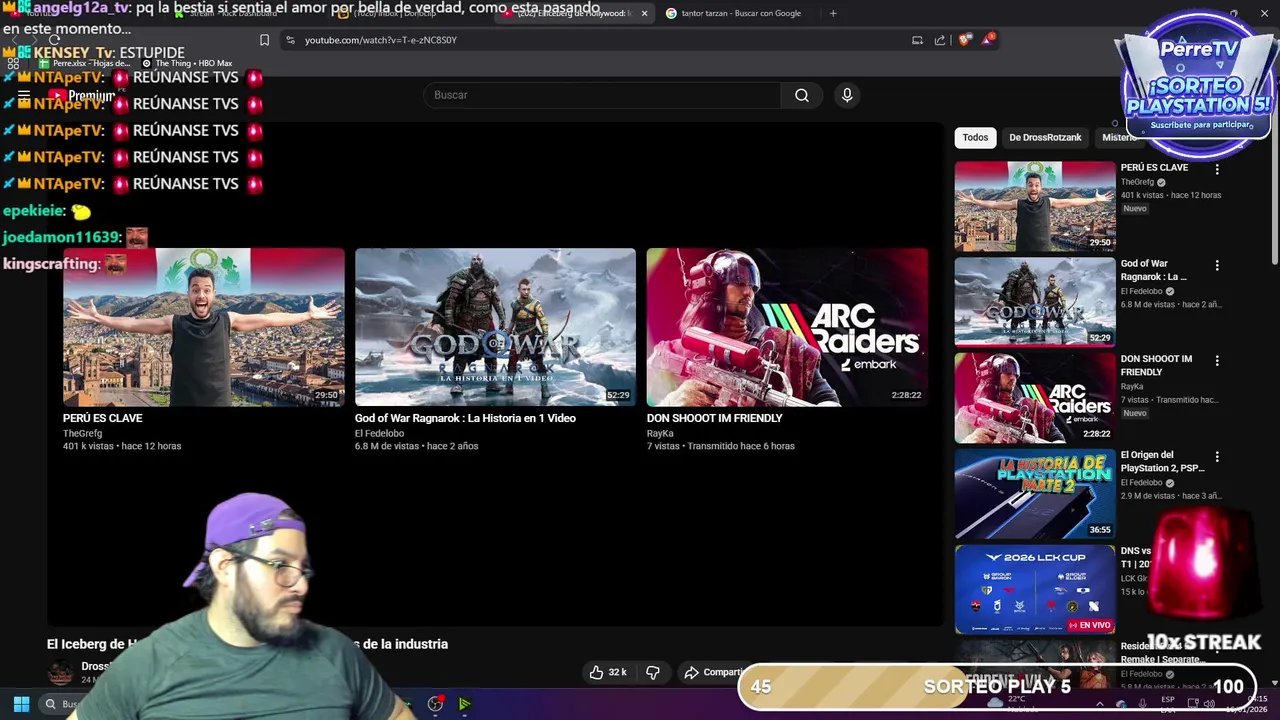Open sidebar 2026 LCK Cup live thumbnail
1280x720 pixels.
(1034, 590)
